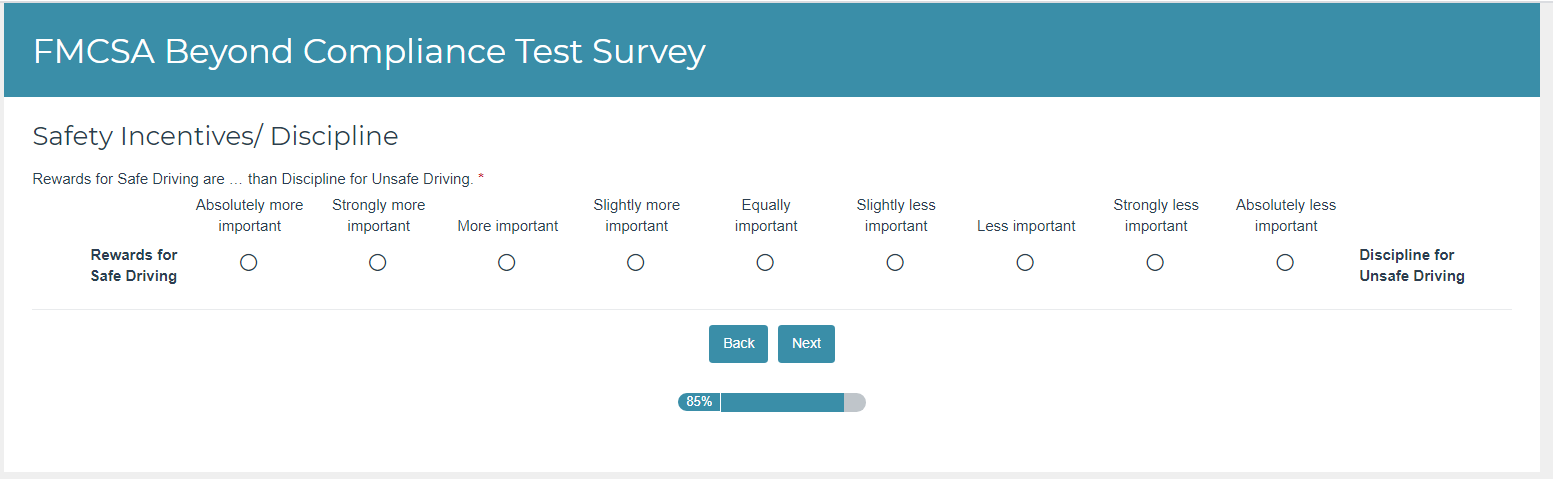Click the filled survey progress bar
The image size is (1553, 479).
click(x=782, y=402)
